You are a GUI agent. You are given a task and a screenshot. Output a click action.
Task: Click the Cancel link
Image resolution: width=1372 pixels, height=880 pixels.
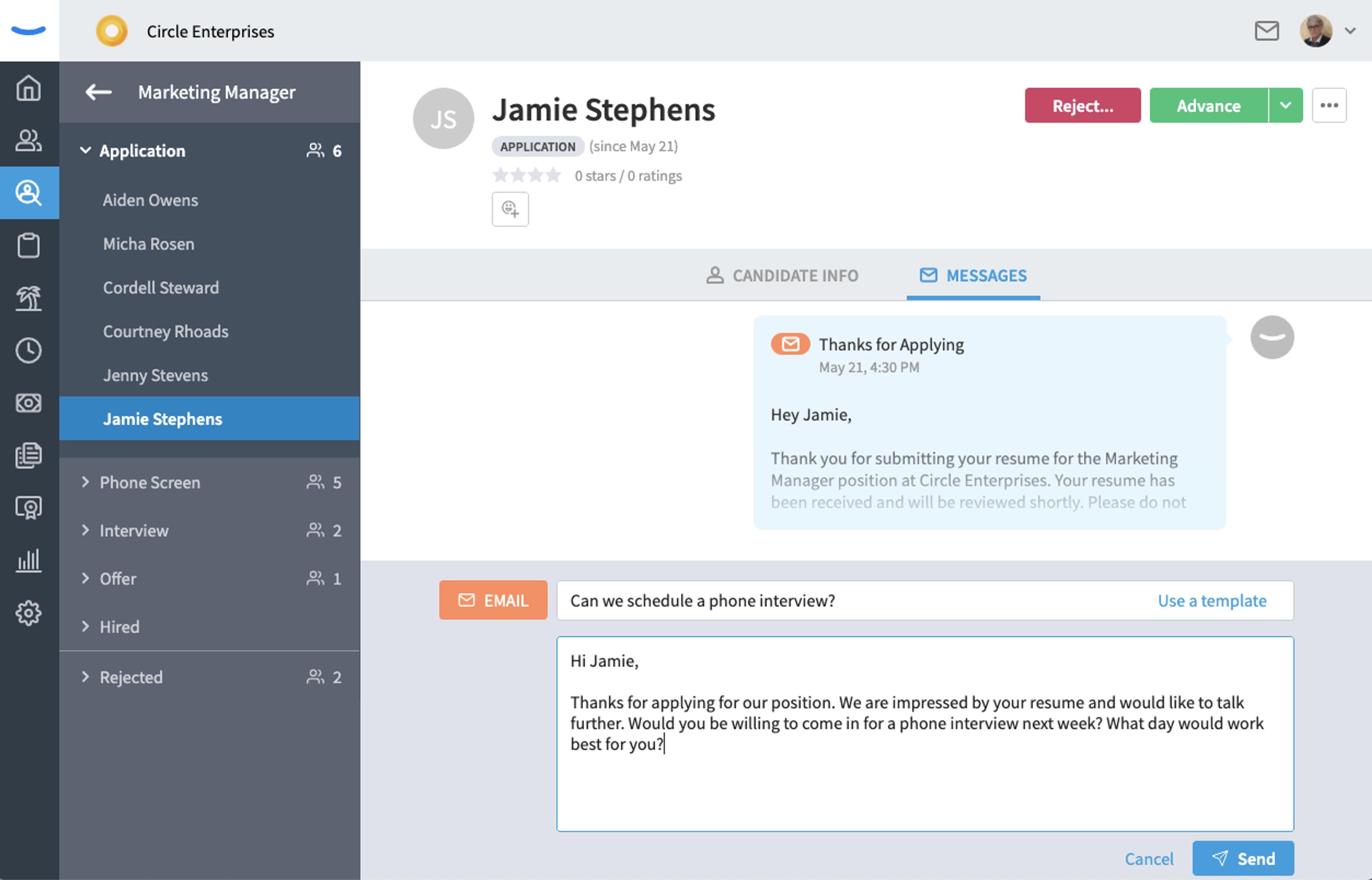(x=1149, y=859)
